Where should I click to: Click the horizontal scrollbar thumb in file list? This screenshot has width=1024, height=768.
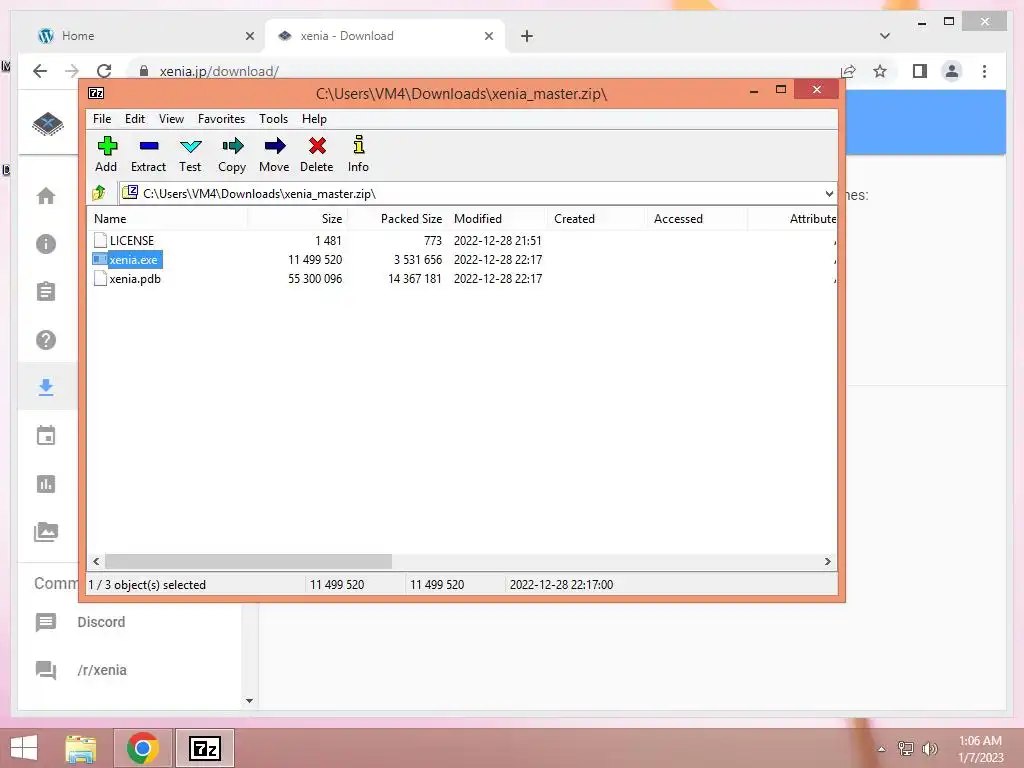click(248, 562)
